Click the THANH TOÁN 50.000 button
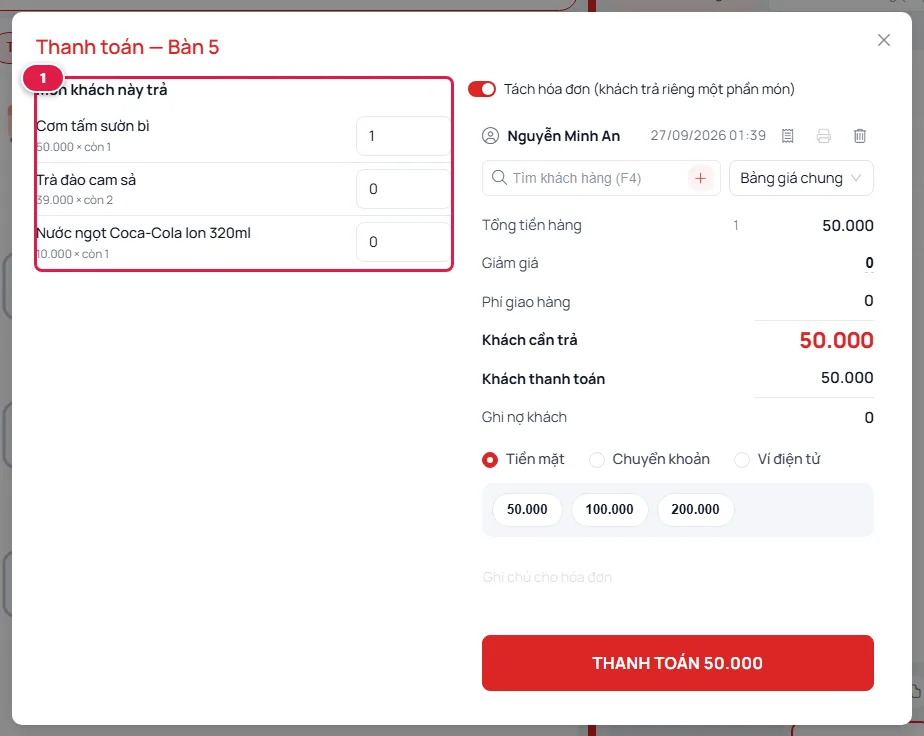 pyautogui.click(x=678, y=663)
